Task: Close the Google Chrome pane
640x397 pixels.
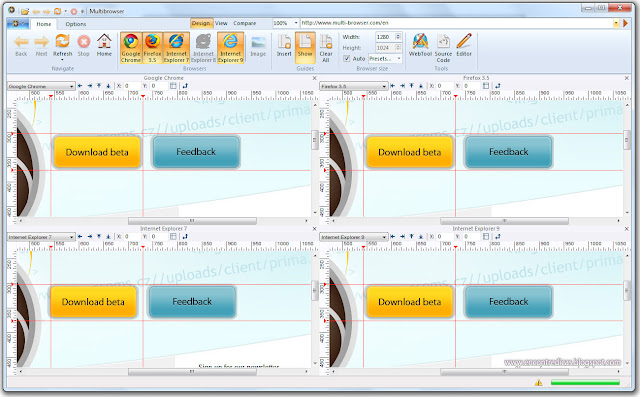Action: (314, 78)
